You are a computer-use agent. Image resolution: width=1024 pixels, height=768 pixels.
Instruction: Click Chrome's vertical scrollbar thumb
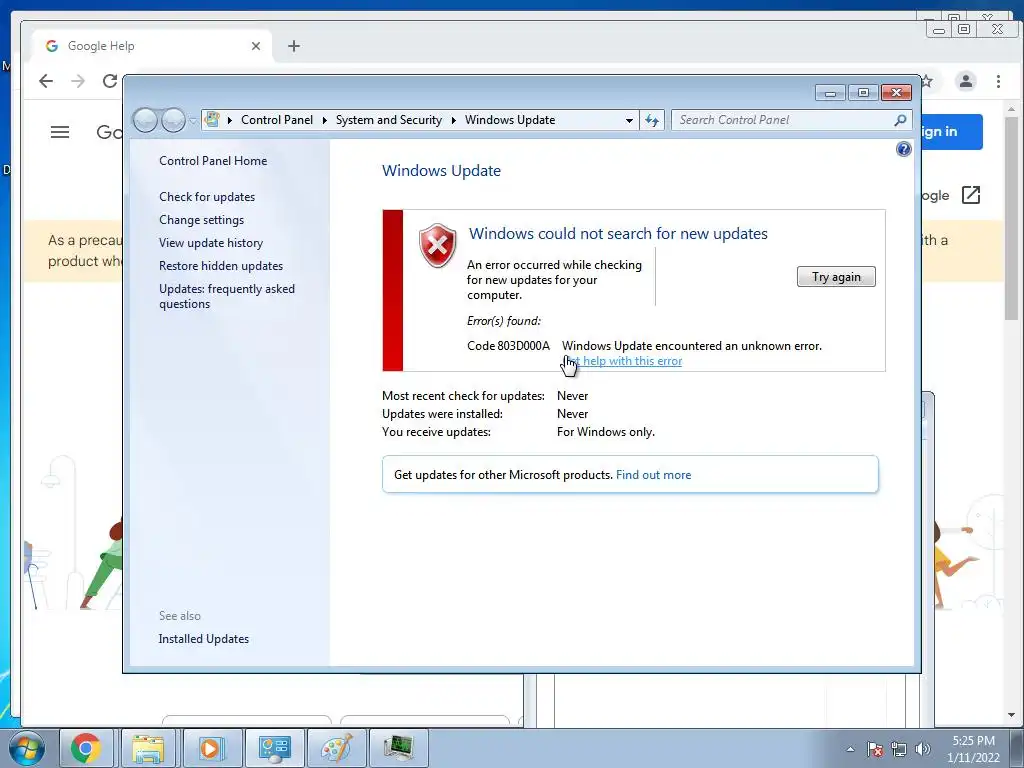pos(1012,219)
